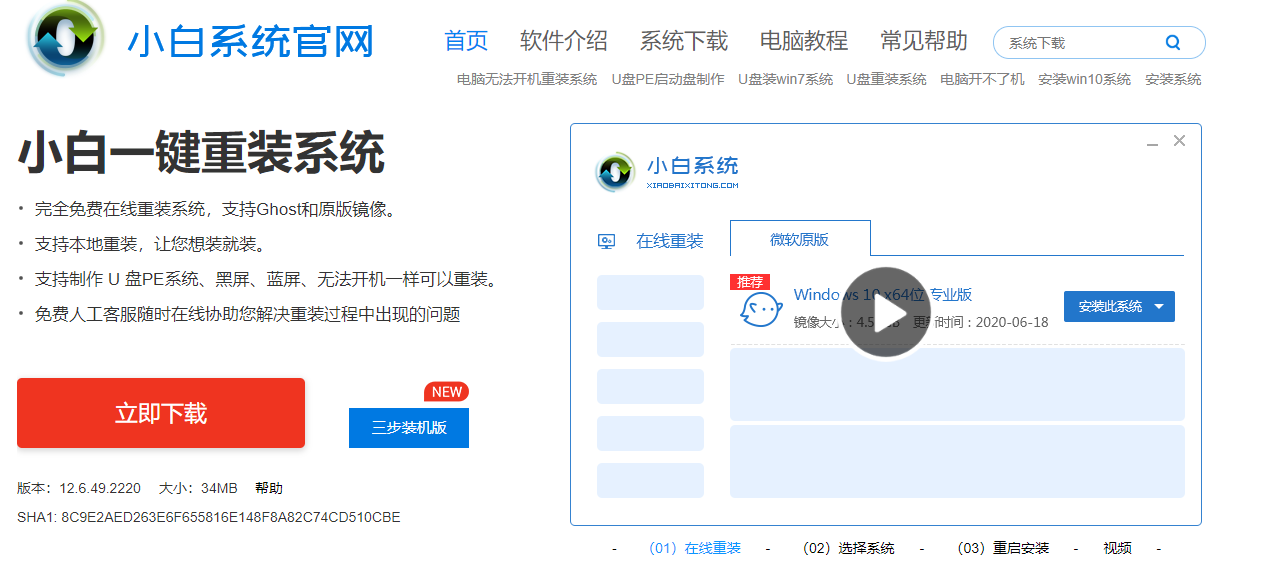Open the 安装系统 link
This screenshot has width=1280, height=570.
pos(1173,79)
